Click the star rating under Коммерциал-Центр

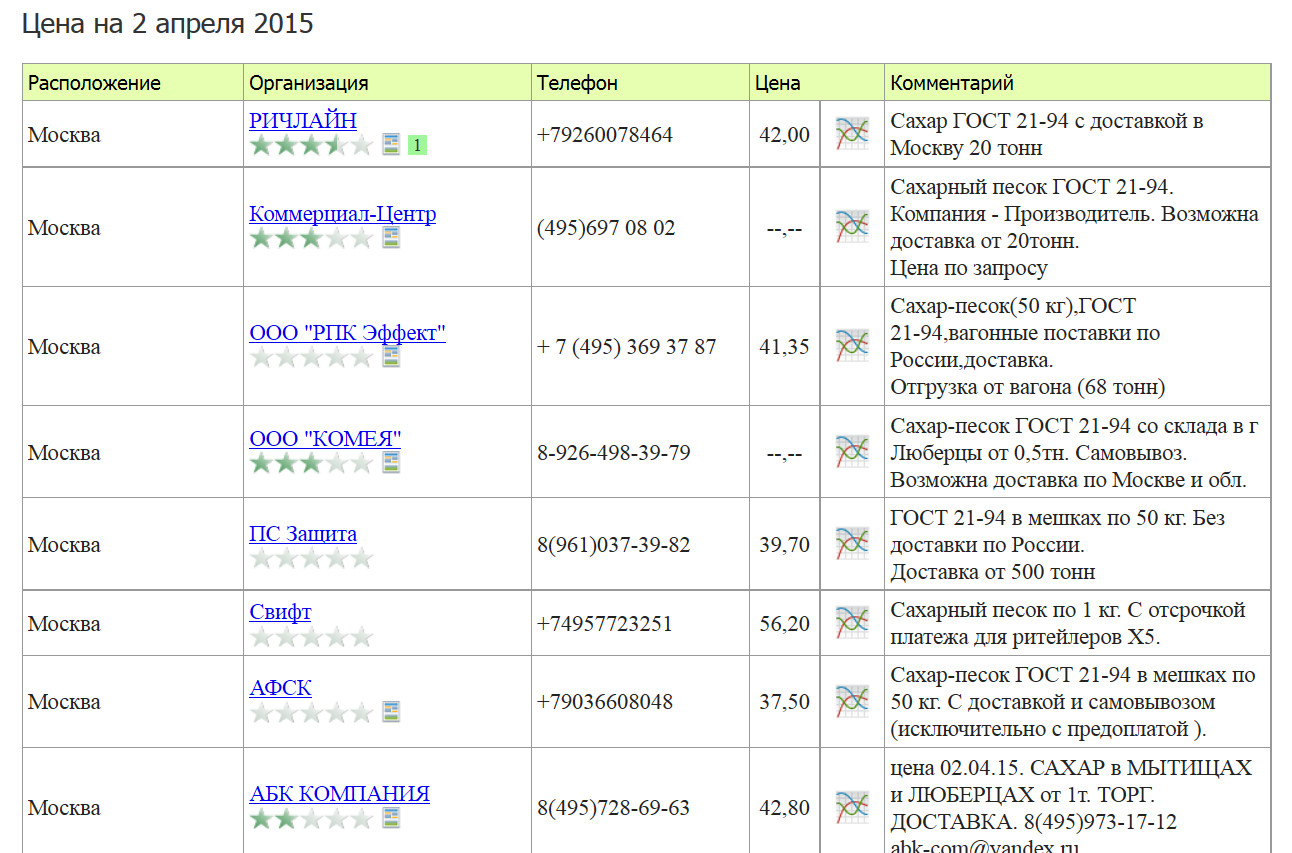pos(311,238)
